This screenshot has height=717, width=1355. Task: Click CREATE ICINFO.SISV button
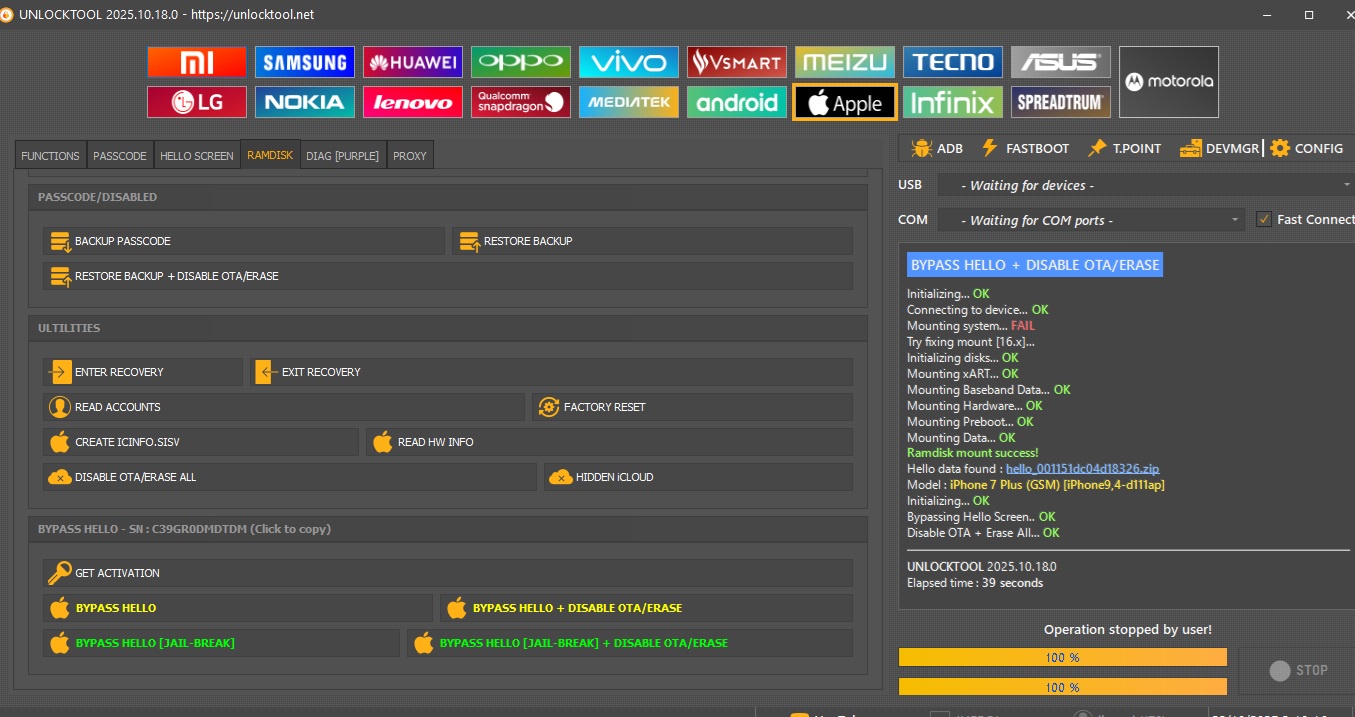200,442
